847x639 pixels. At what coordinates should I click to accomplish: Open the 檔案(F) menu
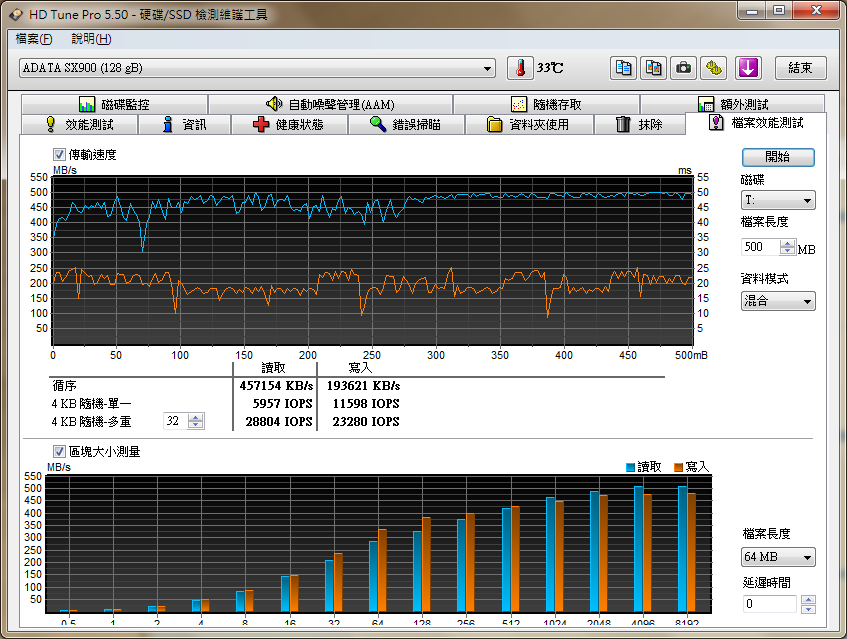[x=34, y=39]
